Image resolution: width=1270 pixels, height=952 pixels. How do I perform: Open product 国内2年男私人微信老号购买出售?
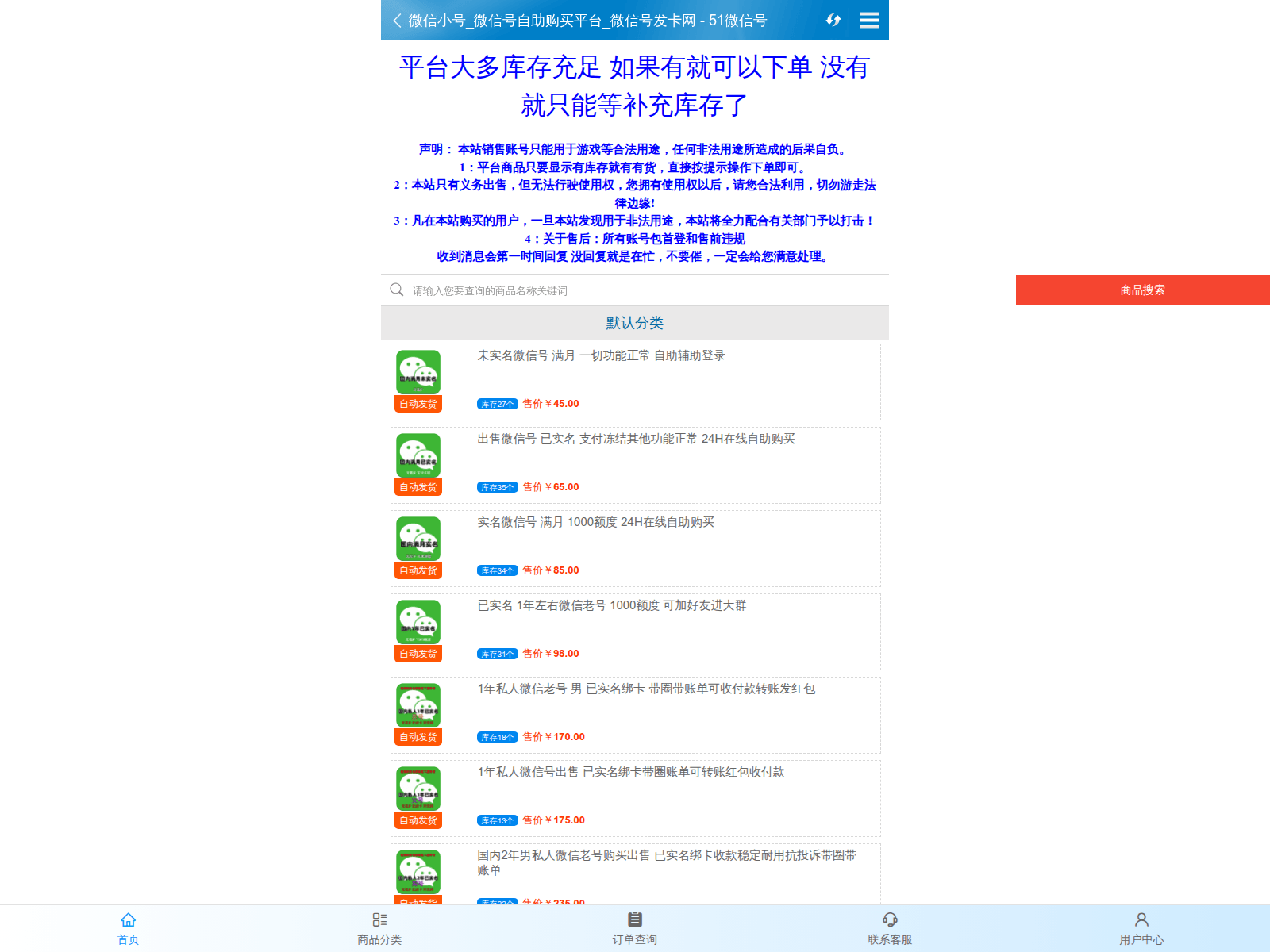667,862
